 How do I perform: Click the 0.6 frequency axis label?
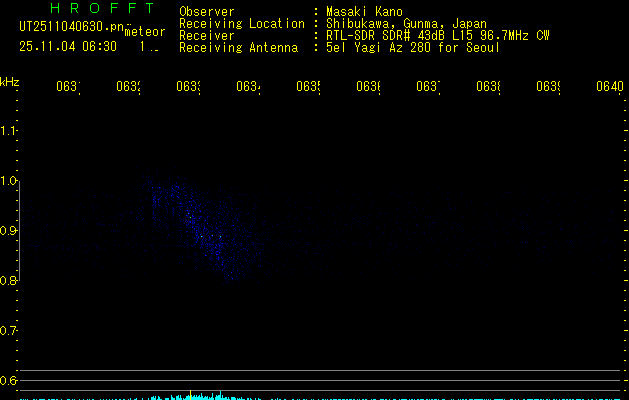(x=8, y=380)
